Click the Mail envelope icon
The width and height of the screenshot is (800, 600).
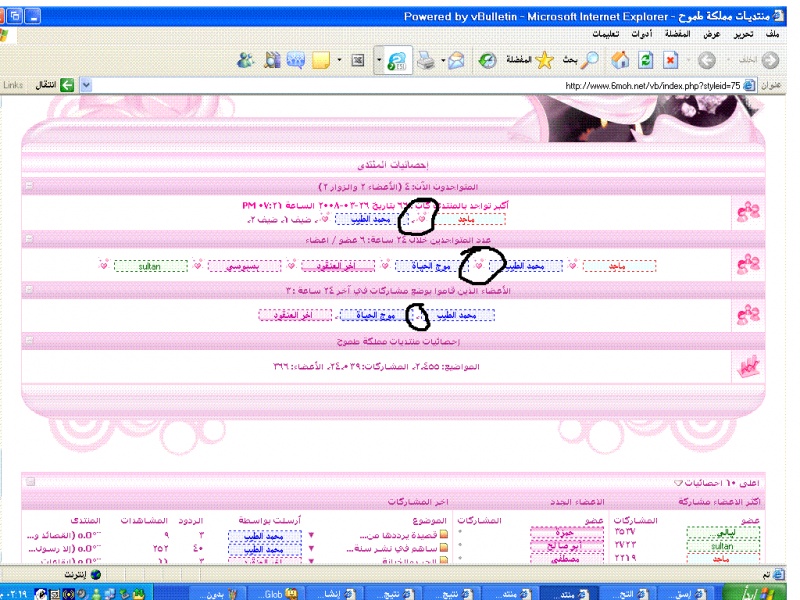point(456,60)
